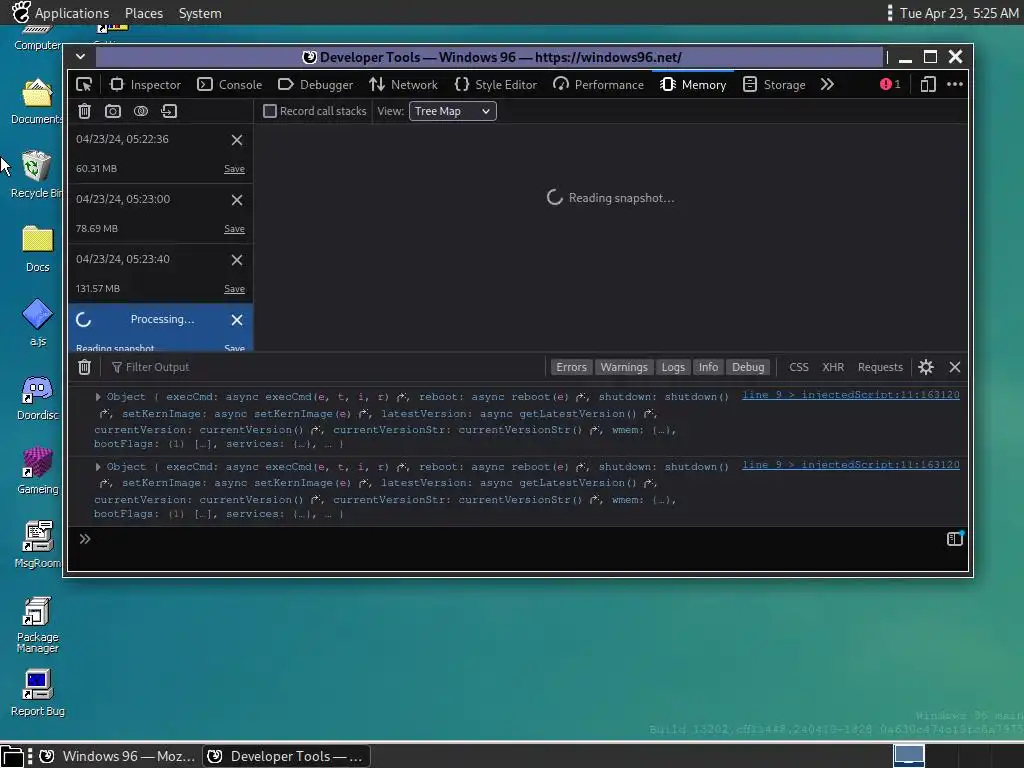Open the Gameing desktop icon
Image resolution: width=1024 pixels, height=768 pixels.
click(x=37, y=471)
